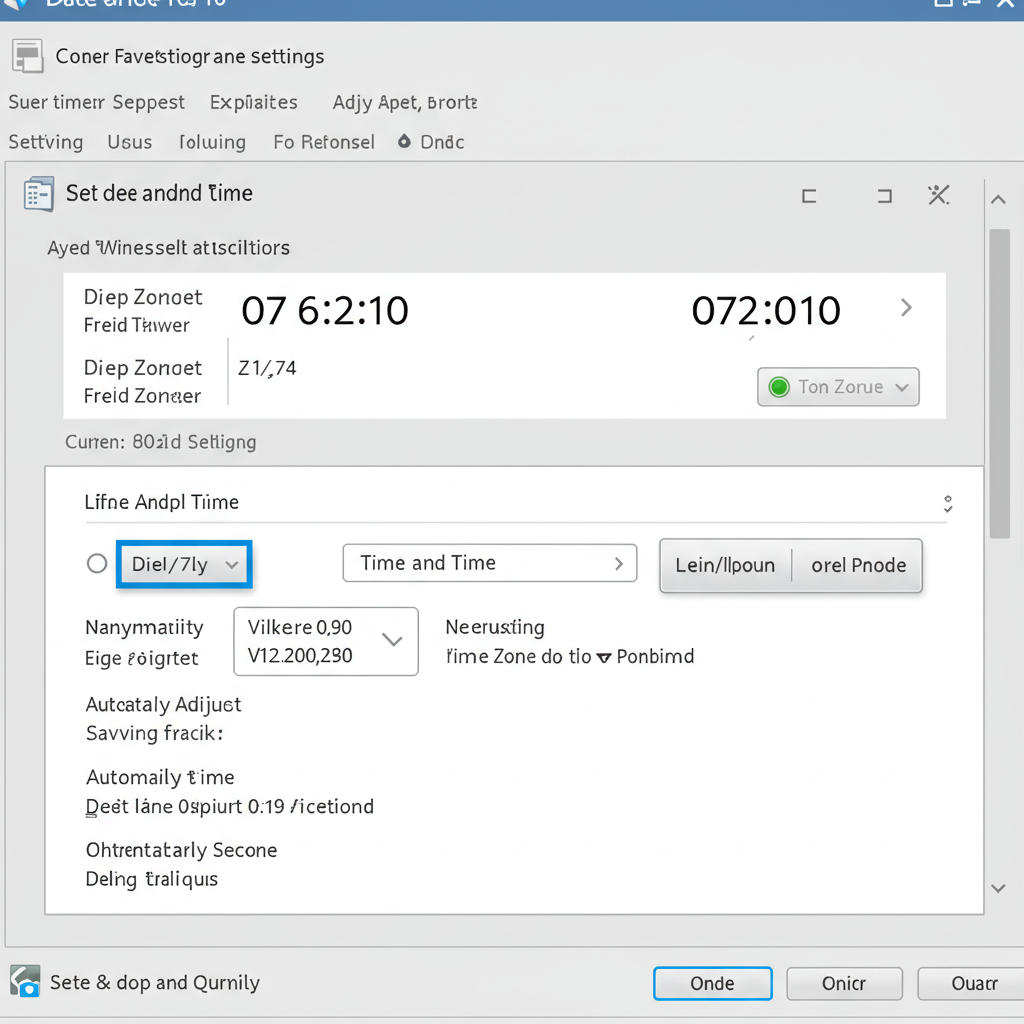This screenshot has height=1024, width=1024.
Task: Click the Neerusting label
Action: tap(495, 628)
